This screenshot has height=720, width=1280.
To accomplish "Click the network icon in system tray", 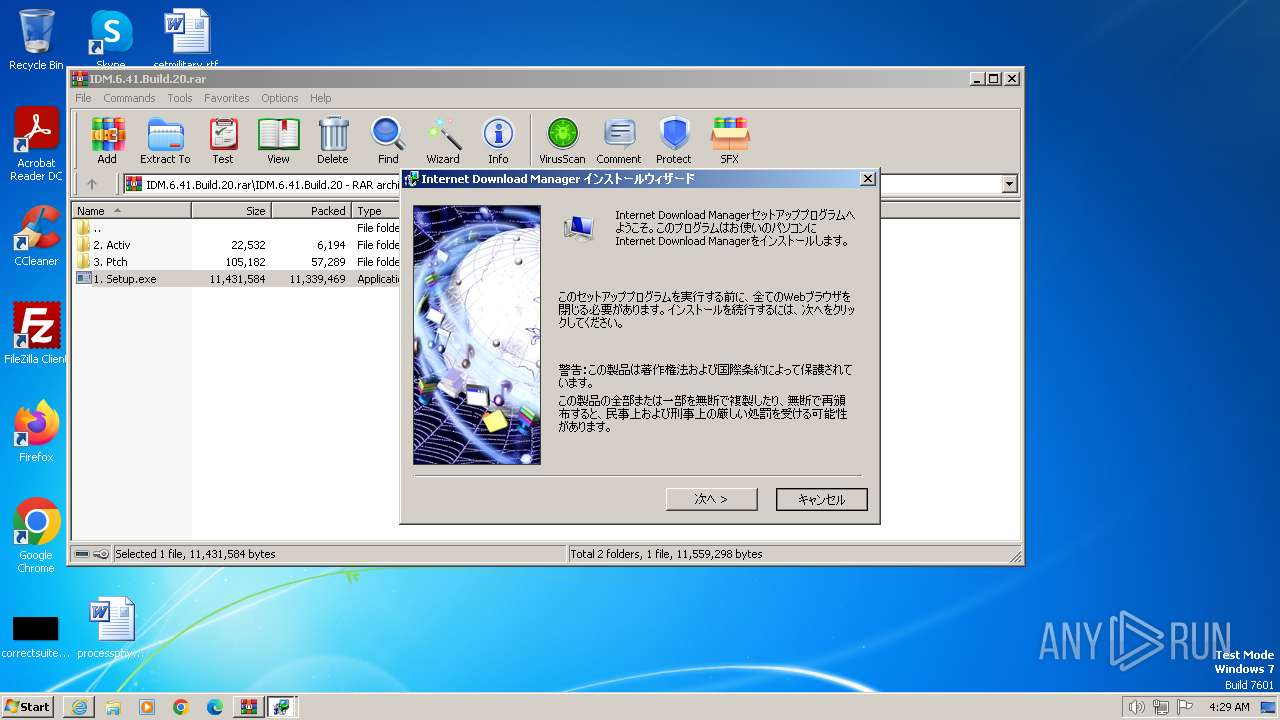I will (1161, 707).
